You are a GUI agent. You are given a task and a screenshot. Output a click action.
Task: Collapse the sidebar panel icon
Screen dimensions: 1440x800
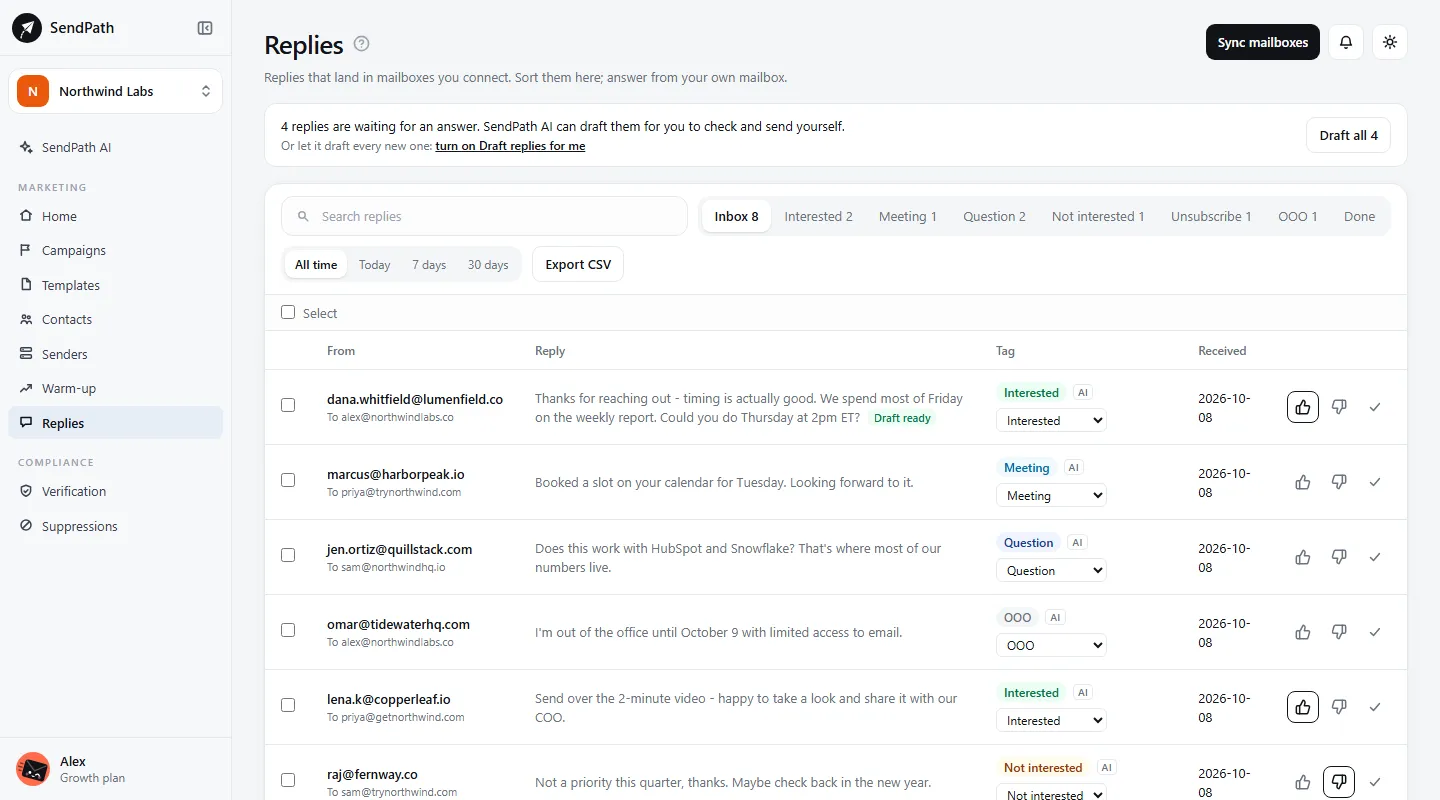205,28
